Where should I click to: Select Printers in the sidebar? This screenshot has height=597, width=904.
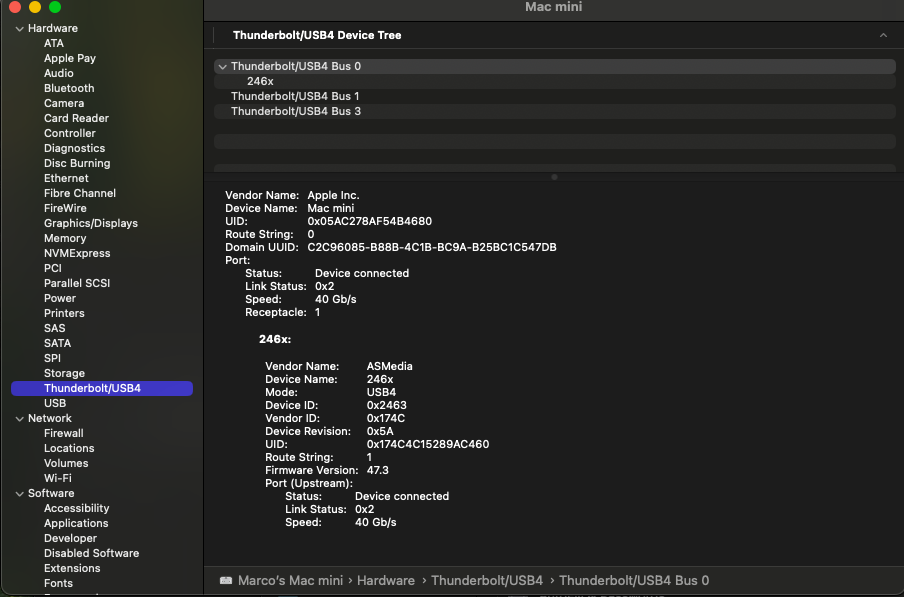click(64, 313)
